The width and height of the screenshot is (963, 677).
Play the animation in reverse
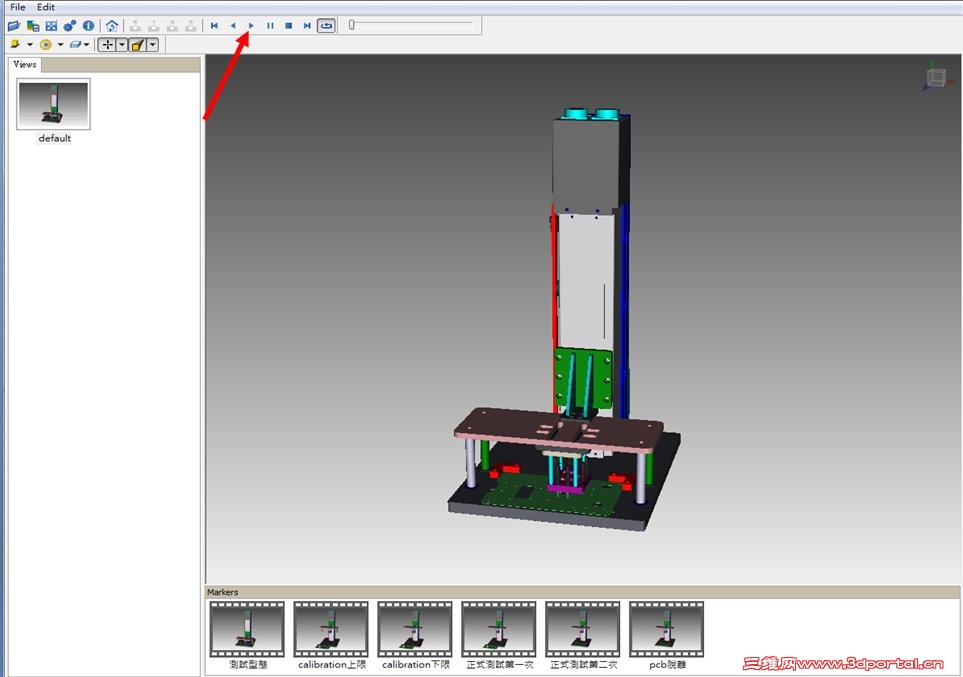click(233, 26)
